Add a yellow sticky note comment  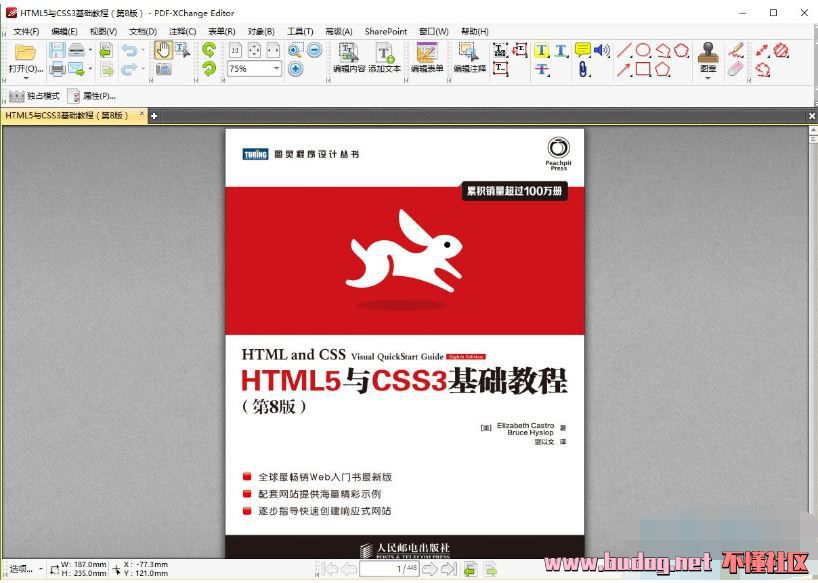583,50
